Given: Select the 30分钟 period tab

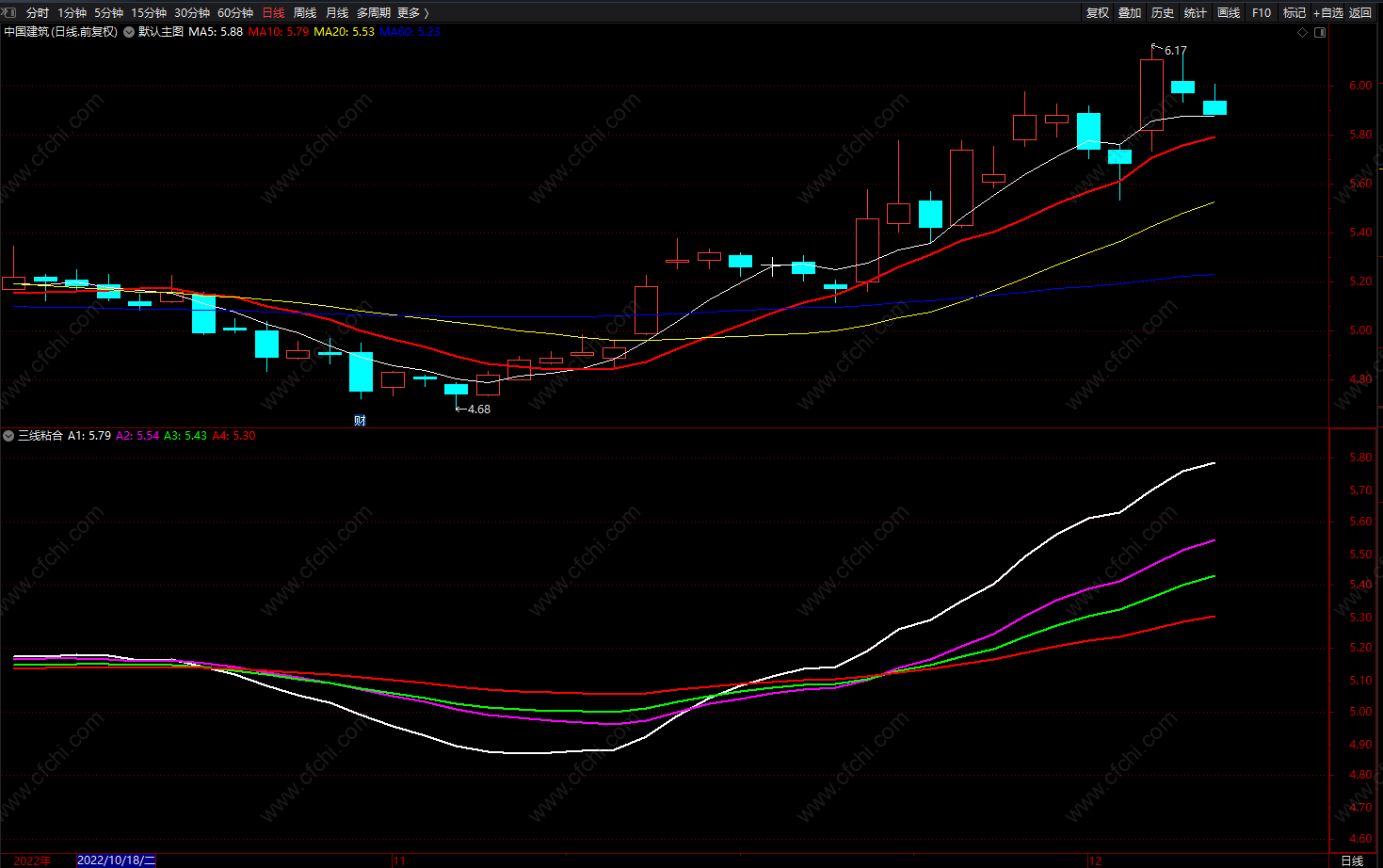Looking at the screenshot, I should [x=192, y=12].
